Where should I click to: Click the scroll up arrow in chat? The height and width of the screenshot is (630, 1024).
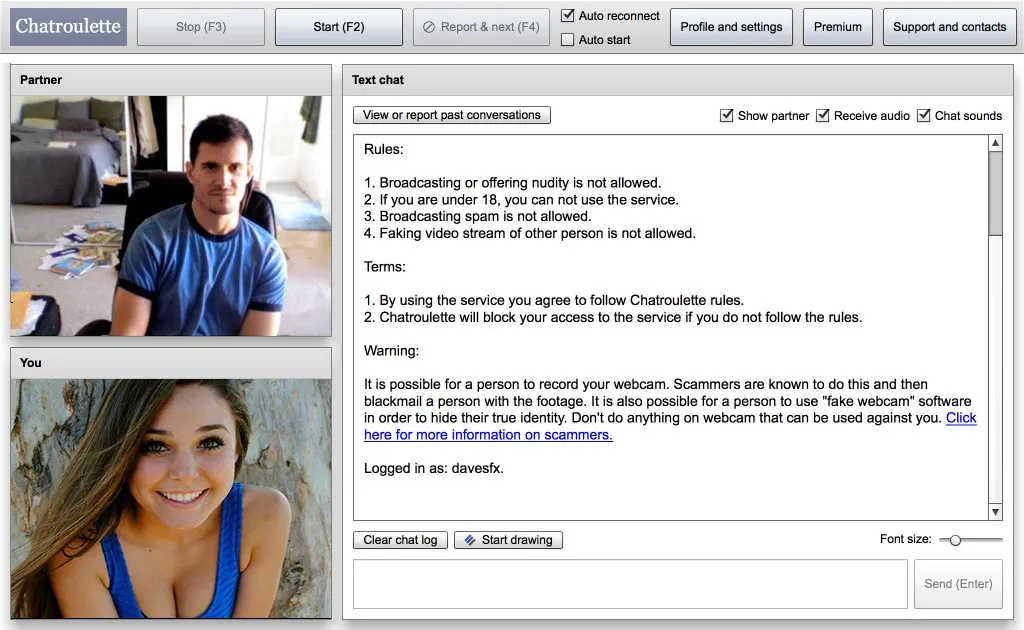click(995, 143)
